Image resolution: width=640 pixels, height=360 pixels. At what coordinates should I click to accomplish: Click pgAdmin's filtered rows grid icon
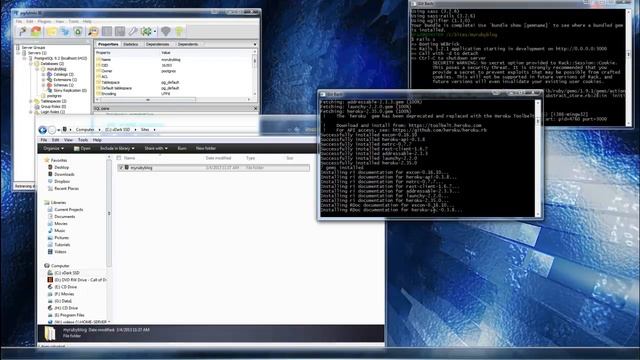[x=120, y=31]
